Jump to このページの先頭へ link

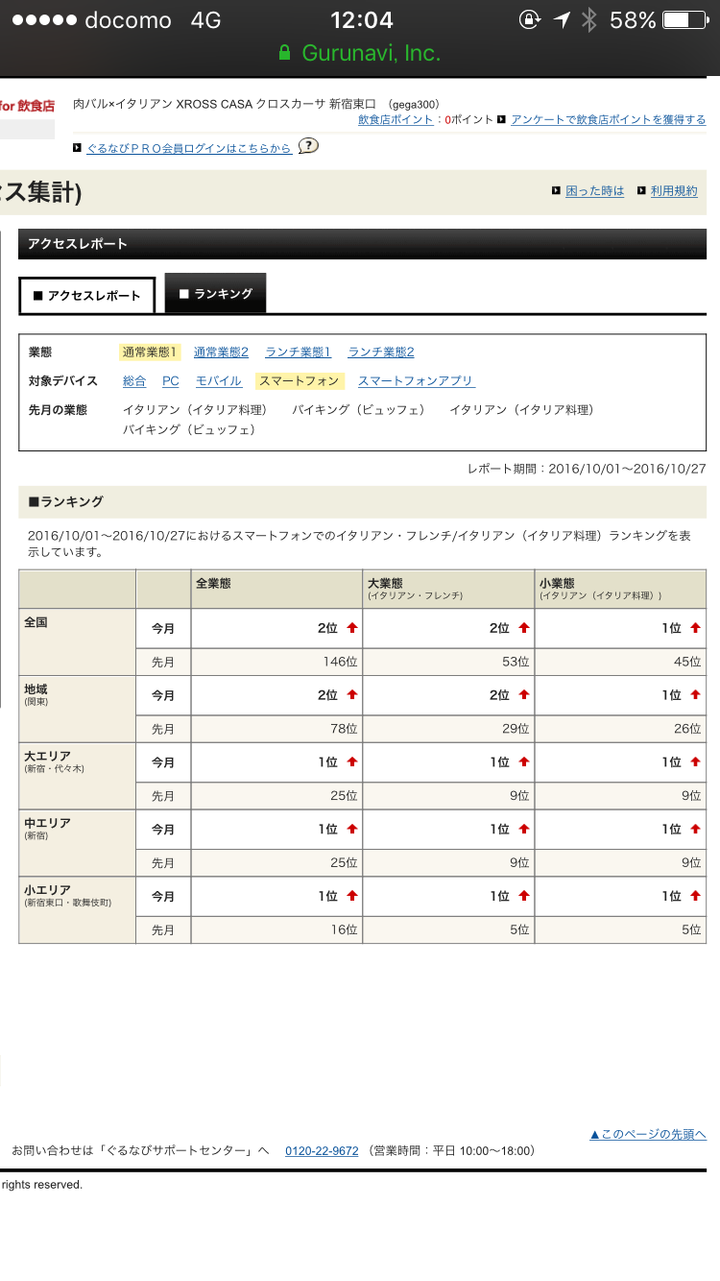pyautogui.click(x=648, y=1134)
